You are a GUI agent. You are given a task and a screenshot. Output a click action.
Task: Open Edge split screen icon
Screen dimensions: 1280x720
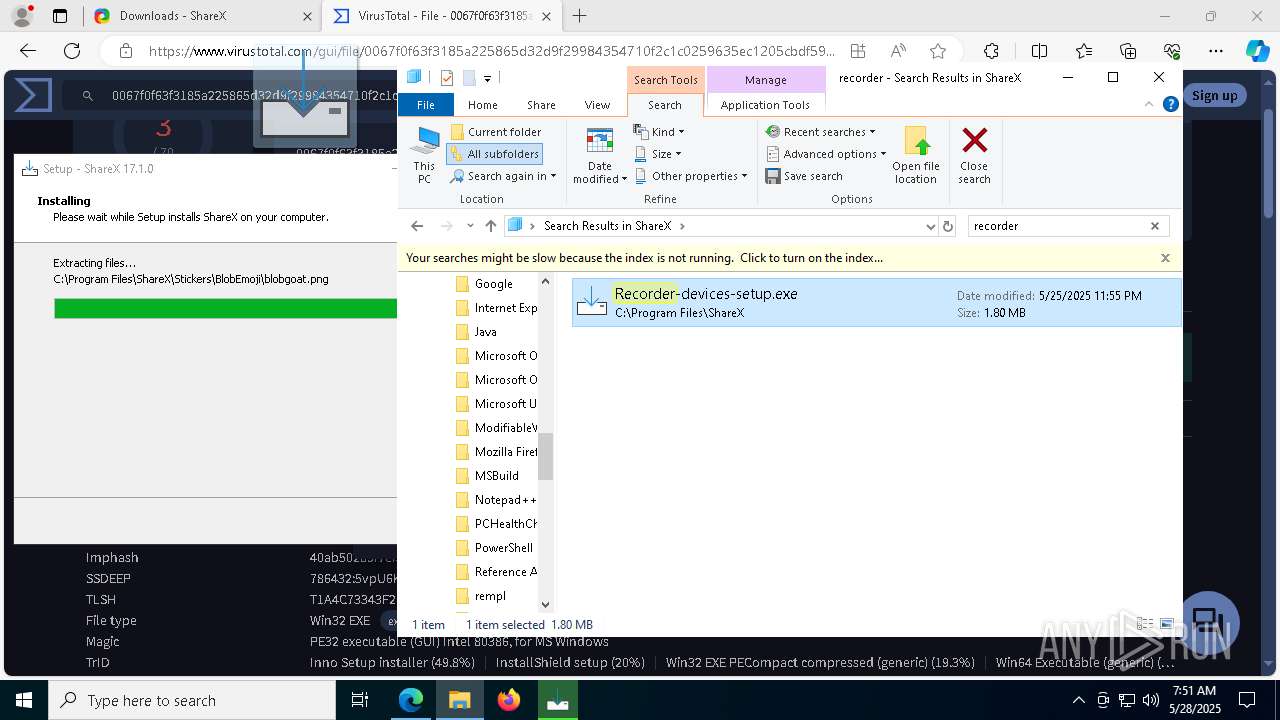click(1039, 51)
